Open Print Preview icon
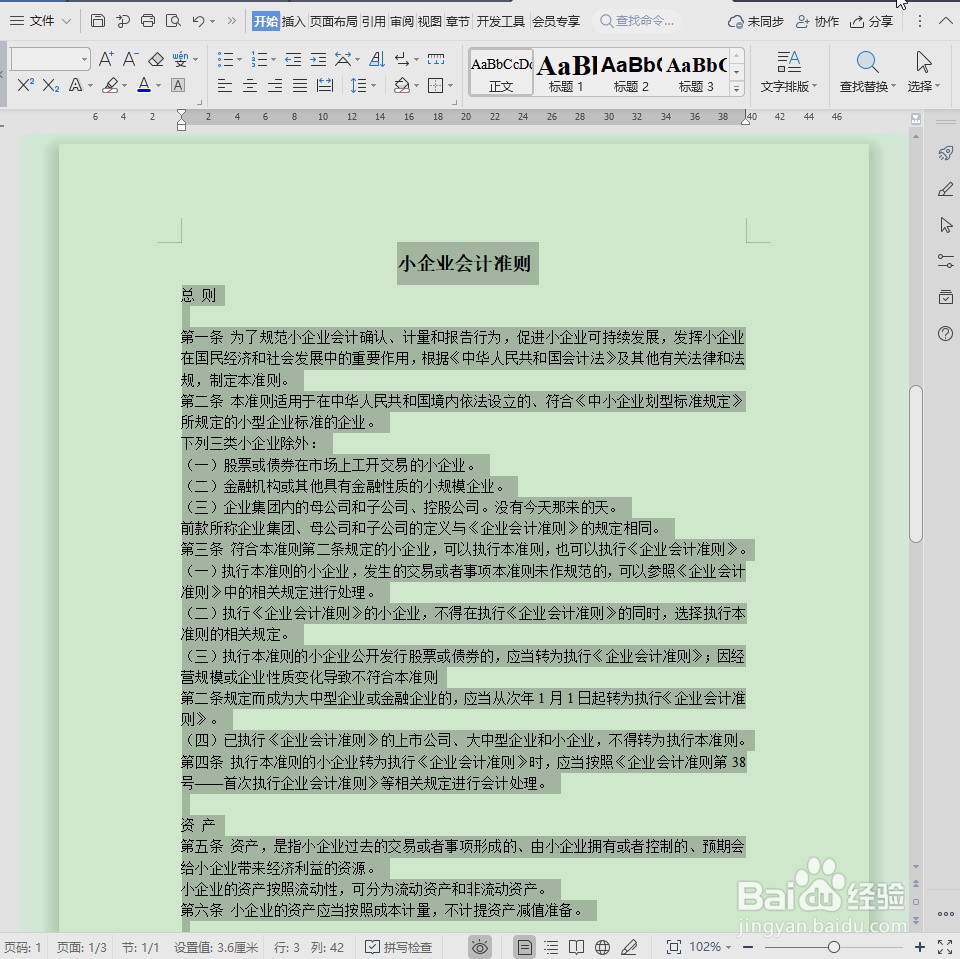 [x=173, y=21]
